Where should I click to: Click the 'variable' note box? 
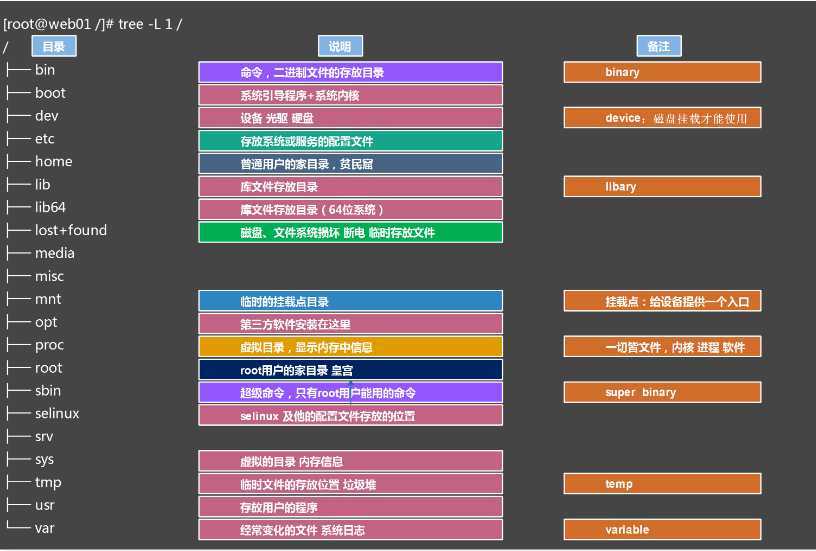[x=662, y=530]
